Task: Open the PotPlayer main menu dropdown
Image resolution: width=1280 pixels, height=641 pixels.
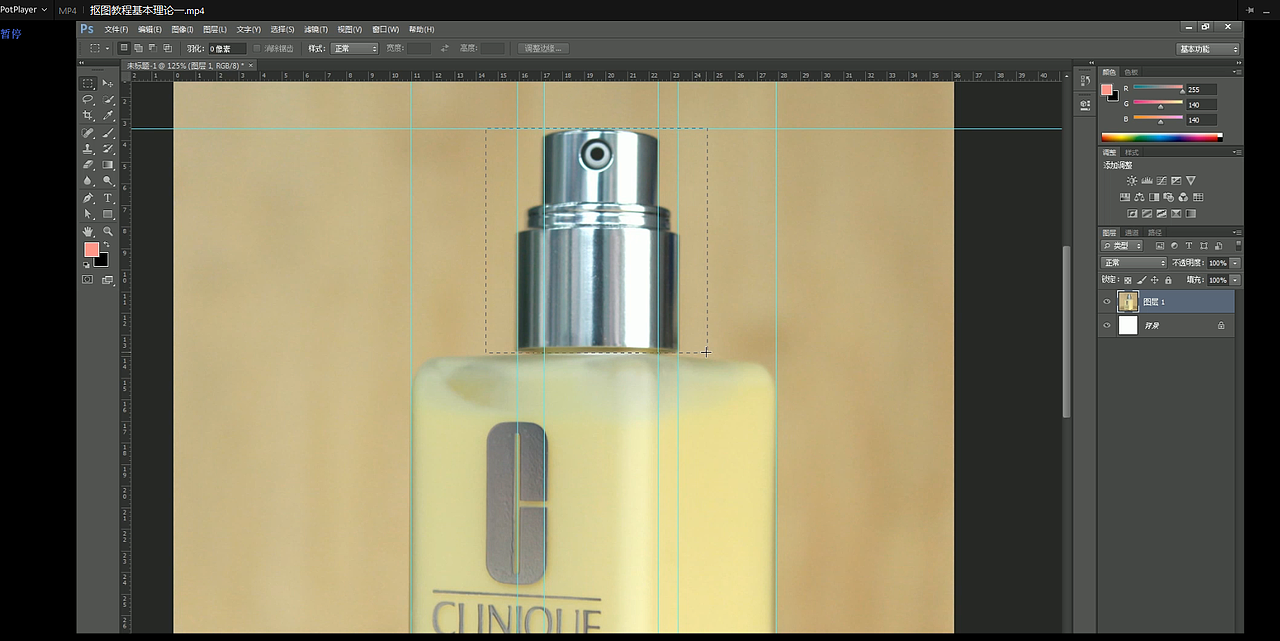Action: (x=24, y=10)
